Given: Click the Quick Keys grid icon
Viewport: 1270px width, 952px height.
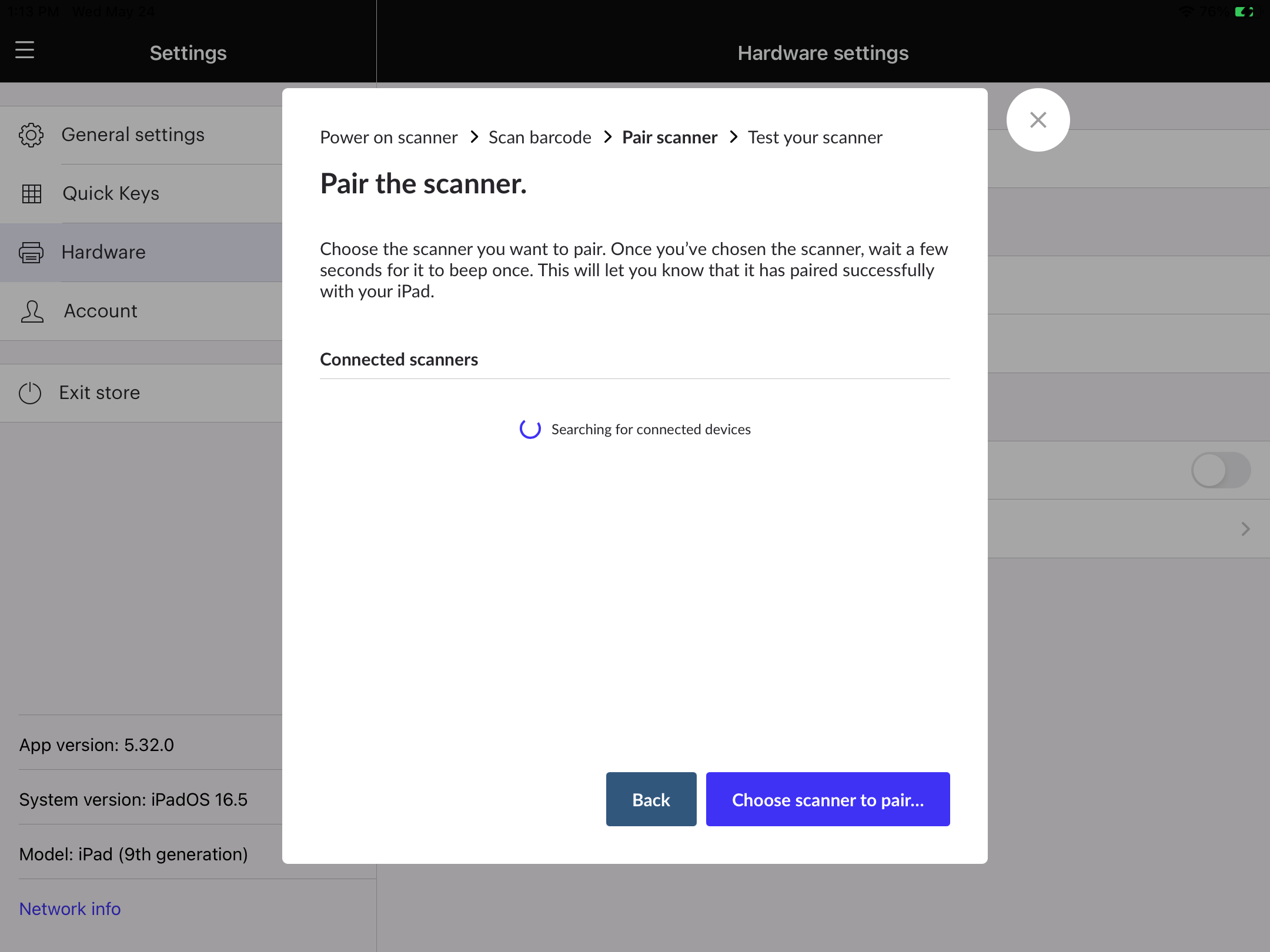Looking at the screenshot, I should point(31,193).
